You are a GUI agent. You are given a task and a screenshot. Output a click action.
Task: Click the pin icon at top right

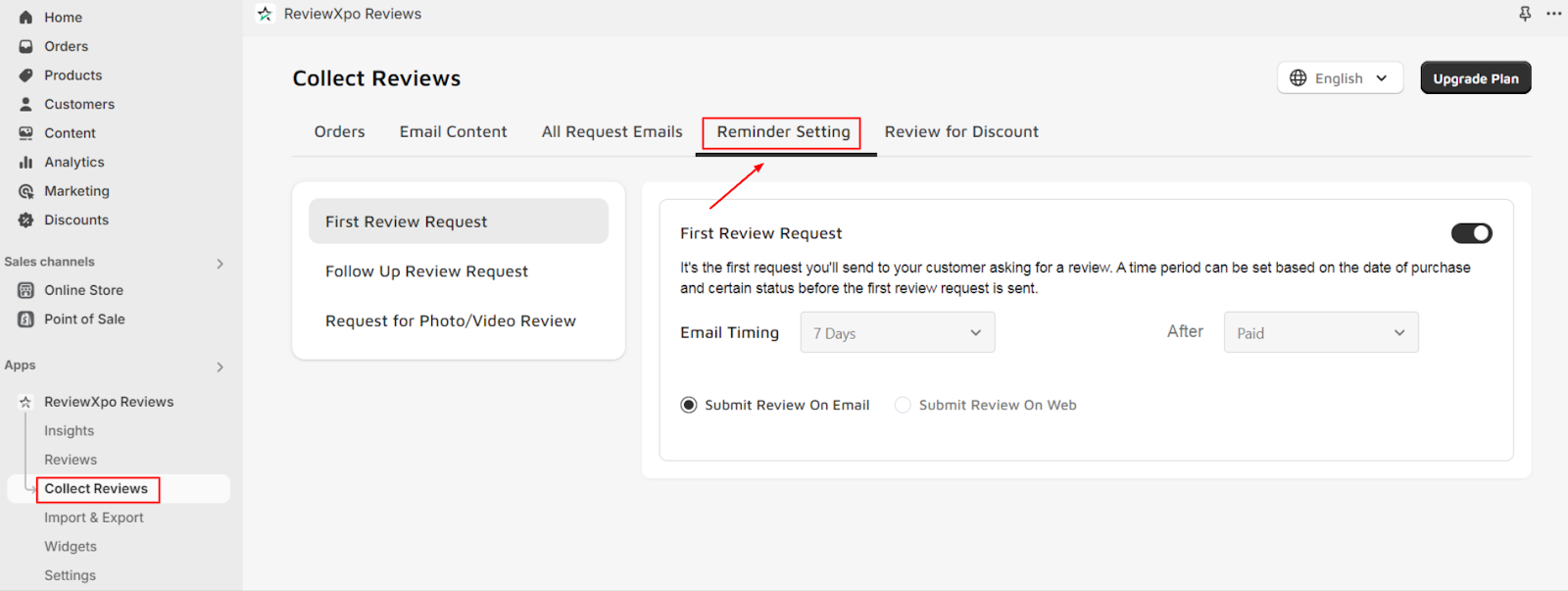[x=1525, y=14]
